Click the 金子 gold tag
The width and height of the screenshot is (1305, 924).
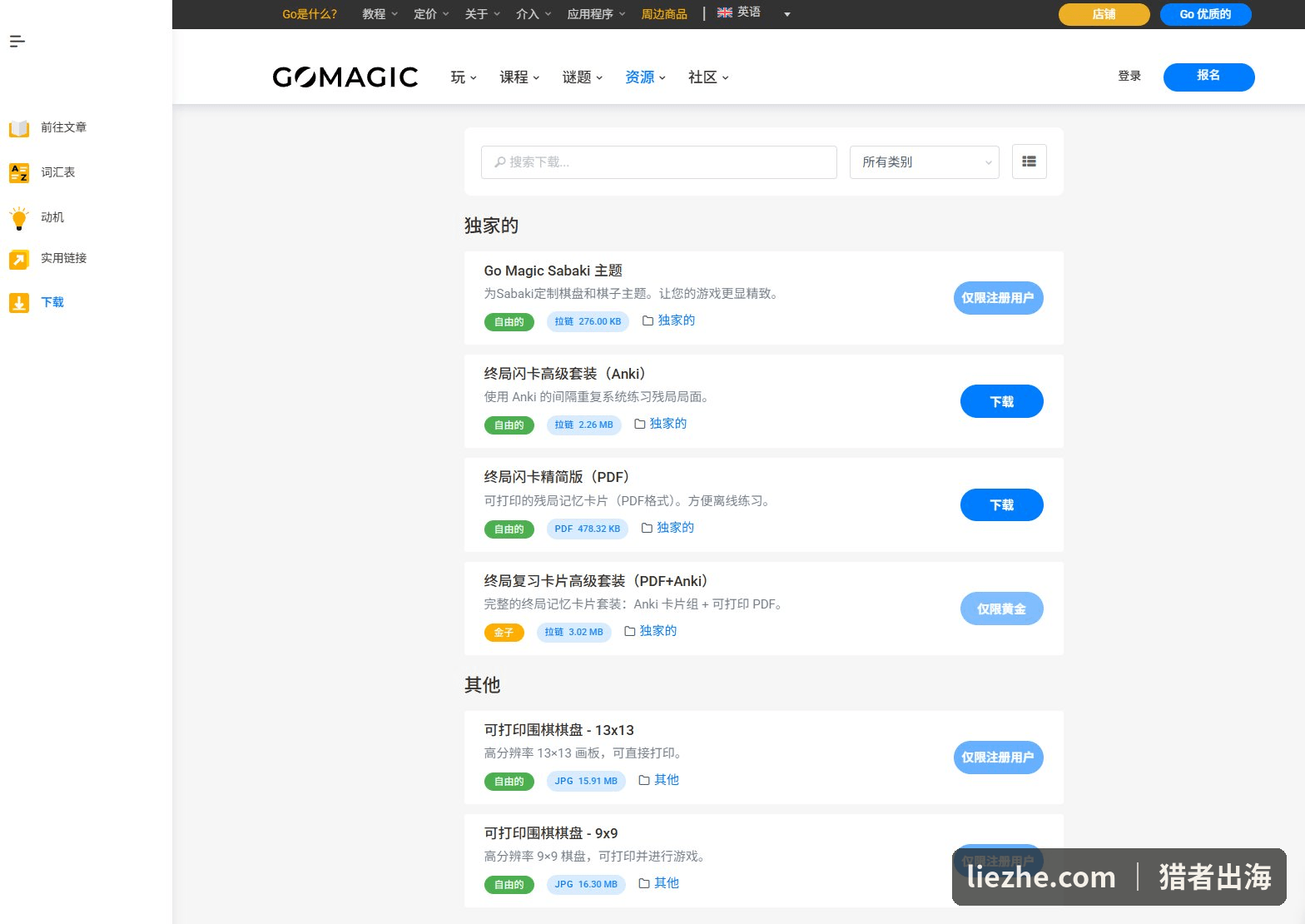click(x=504, y=633)
